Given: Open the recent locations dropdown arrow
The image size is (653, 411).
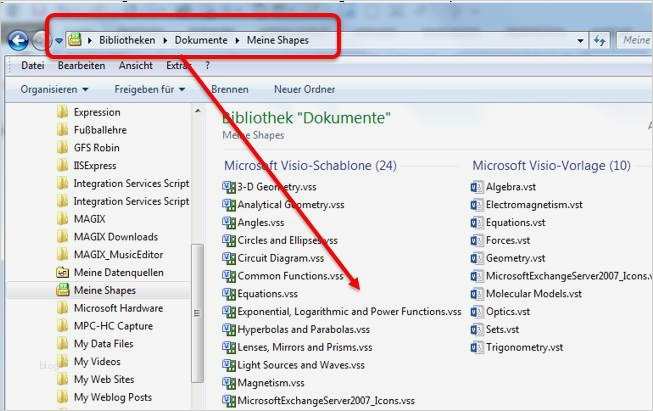Looking at the screenshot, I should [59, 41].
